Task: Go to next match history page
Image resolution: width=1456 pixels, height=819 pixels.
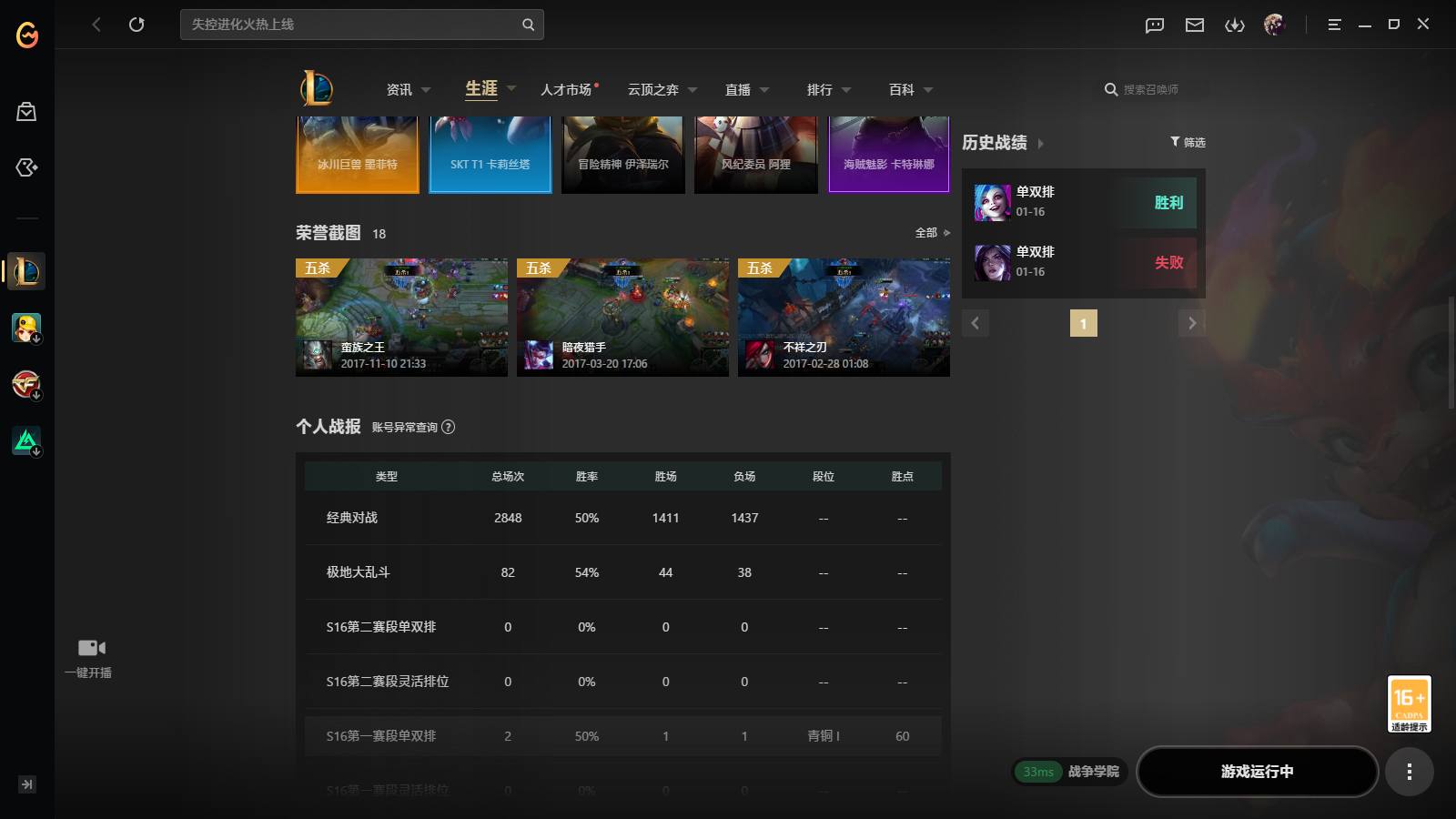Action: (x=1192, y=323)
